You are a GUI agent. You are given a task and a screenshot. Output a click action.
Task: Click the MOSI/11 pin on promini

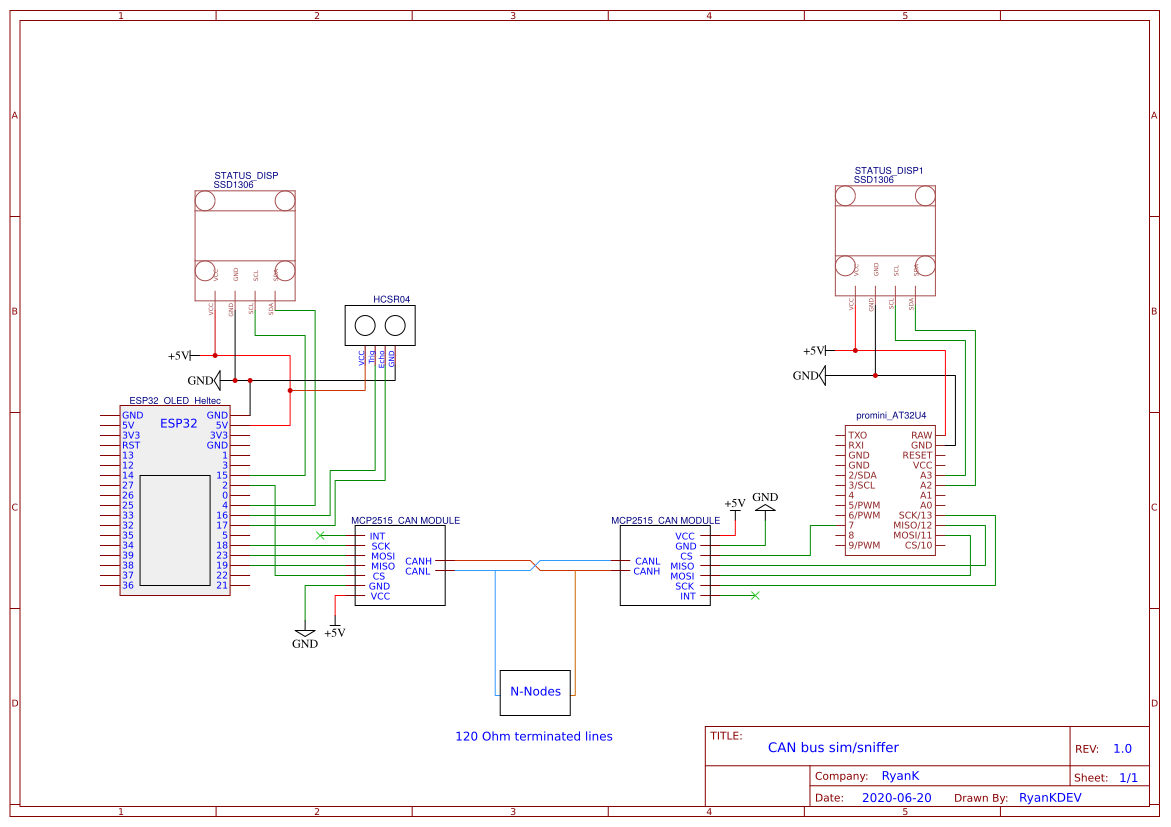click(913, 536)
